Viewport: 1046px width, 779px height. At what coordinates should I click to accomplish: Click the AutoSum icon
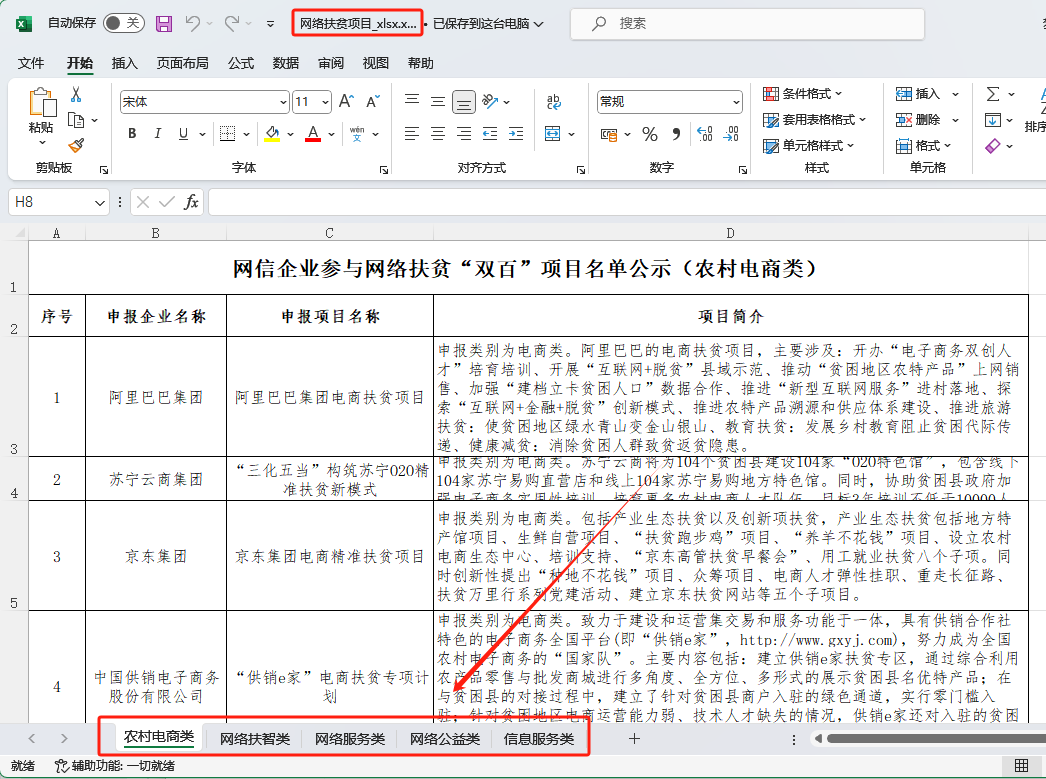click(x=993, y=94)
